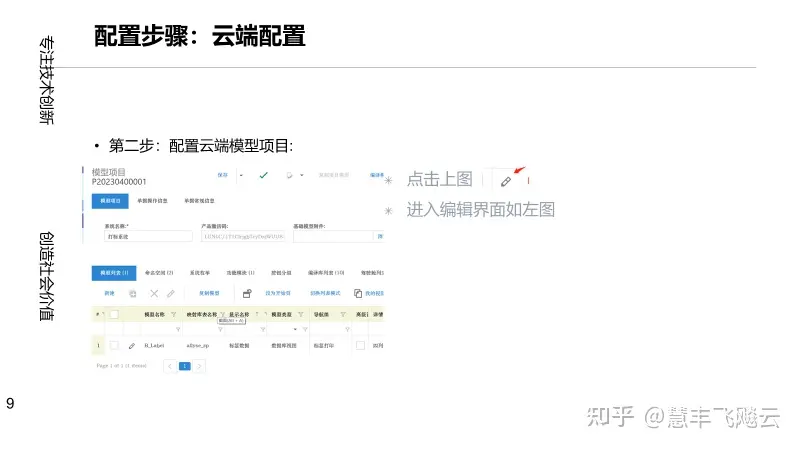Click the 产品授权码 input field
The width and height of the screenshot is (800, 450).
point(243,236)
